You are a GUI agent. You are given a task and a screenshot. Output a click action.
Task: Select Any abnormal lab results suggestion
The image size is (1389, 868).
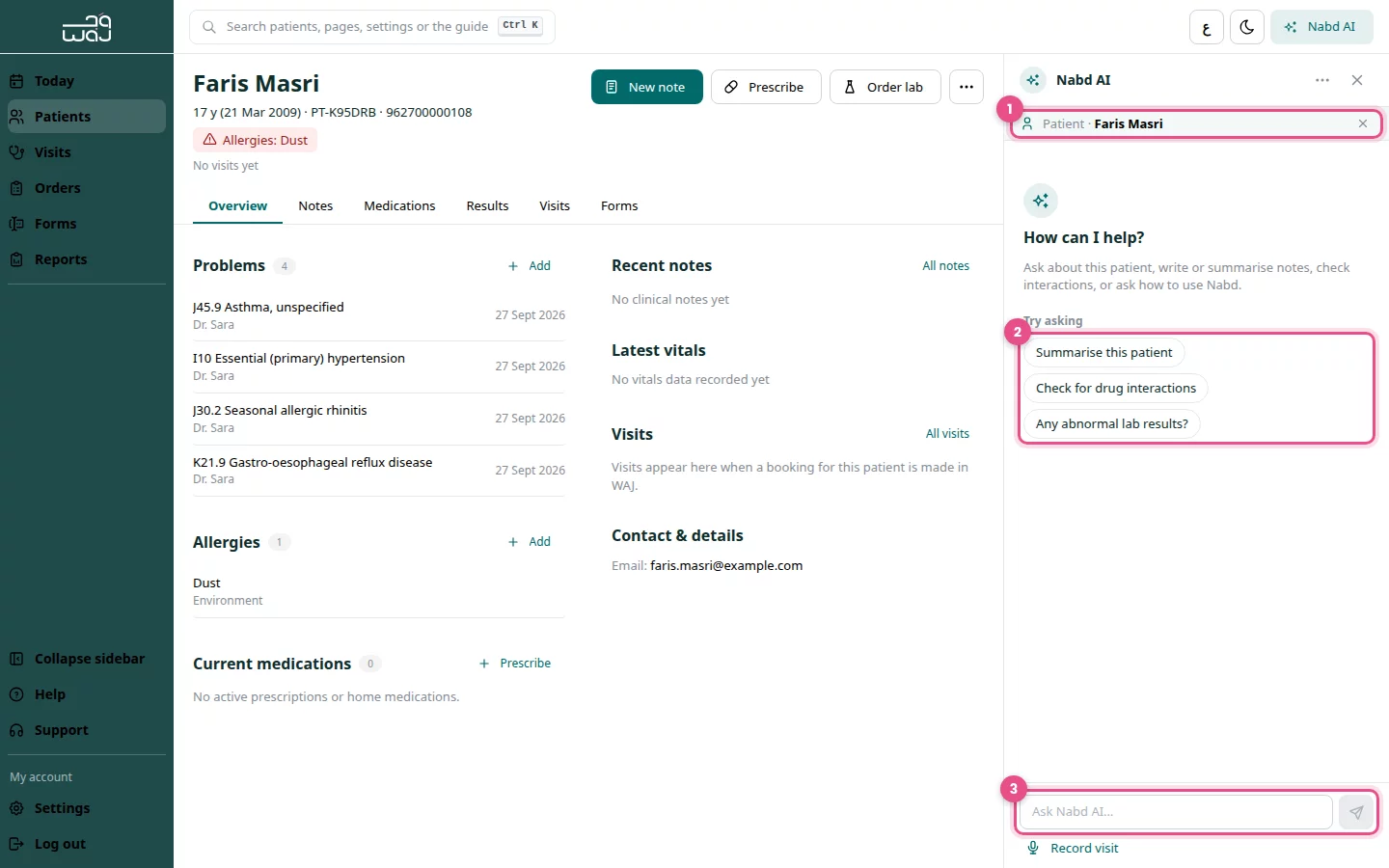tap(1111, 424)
